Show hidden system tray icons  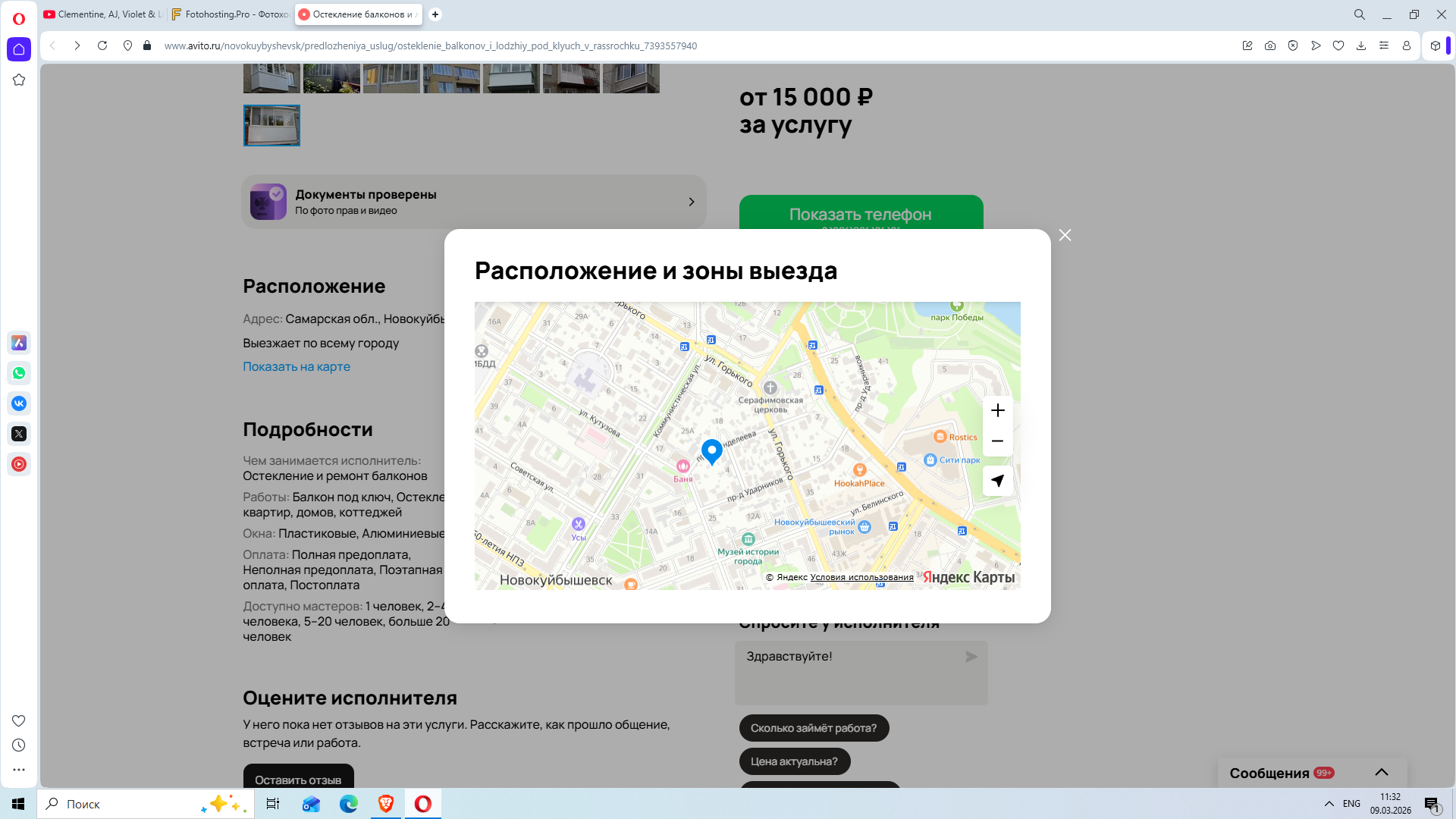click(1329, 804)
